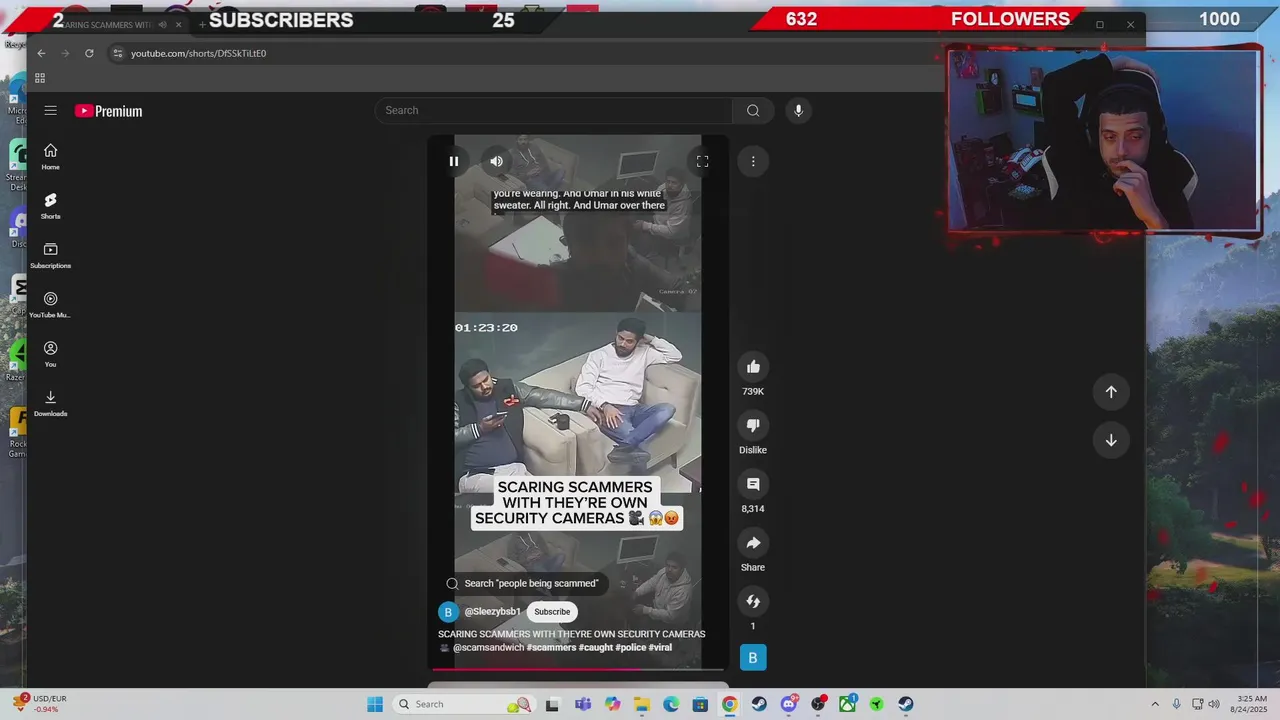The height and width of the screenshot is (720, 1280).
Task: Open the YouTube hamburger guide menu
Action: pyautogui.click(x=50, y=111)
